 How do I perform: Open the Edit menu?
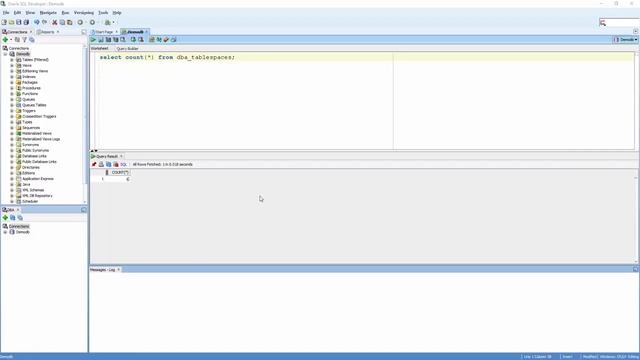click(x=17, y=13)
